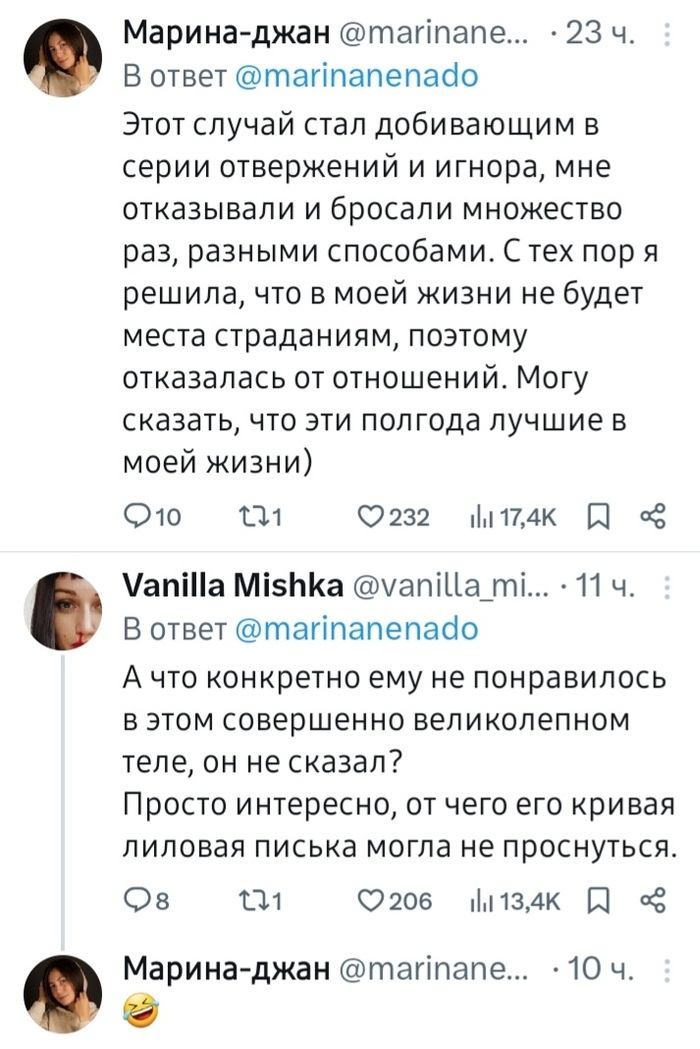Open more options on the 10 ч. tweet
Image resolution: width=700 pixels, height=1049 pixels.
pyautogui.click(x=668, y=969)
